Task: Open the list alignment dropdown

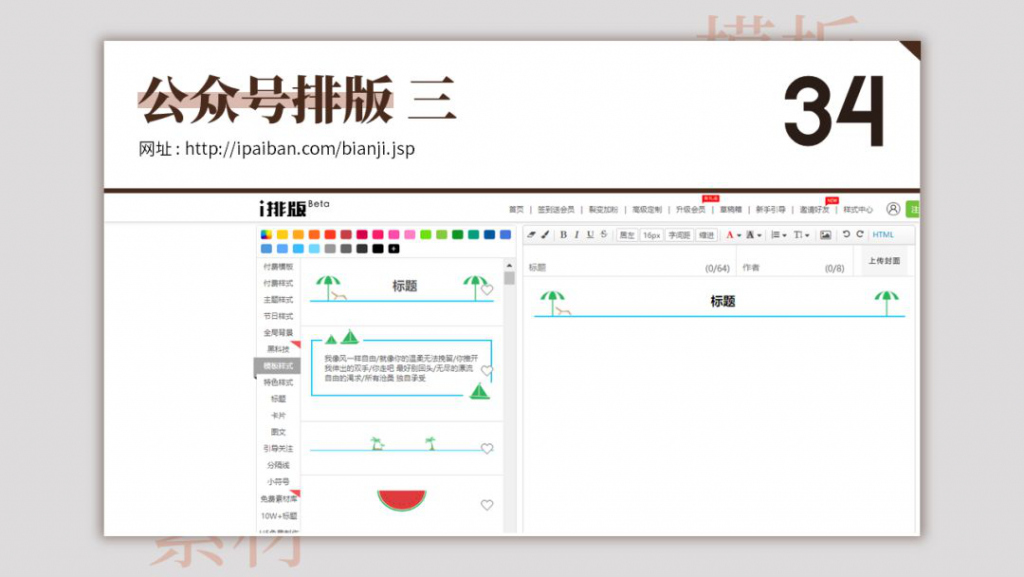Action: tap(778, 236)
